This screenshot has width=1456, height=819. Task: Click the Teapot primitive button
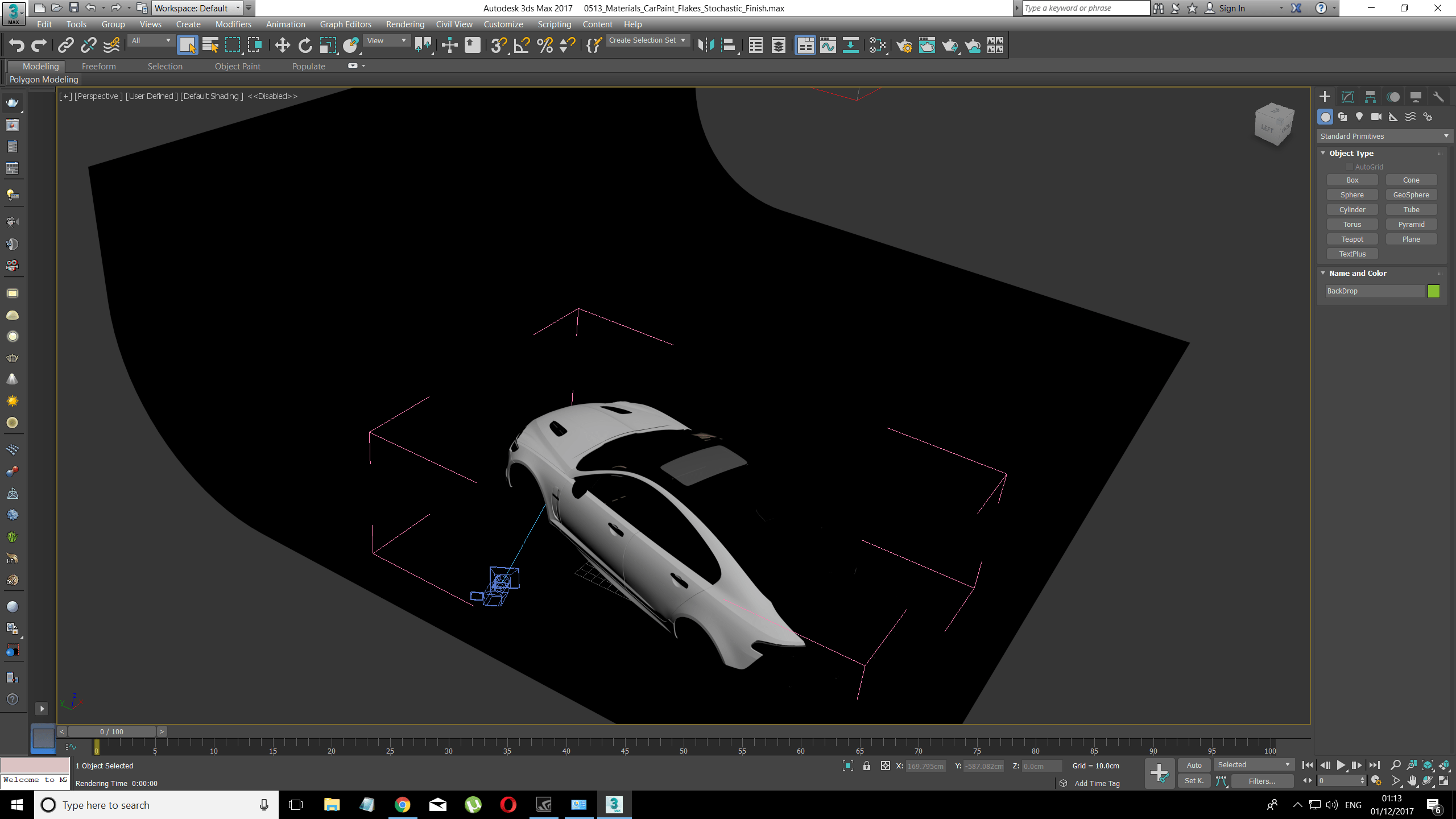pyautogui.click(x=1352, y=239)
